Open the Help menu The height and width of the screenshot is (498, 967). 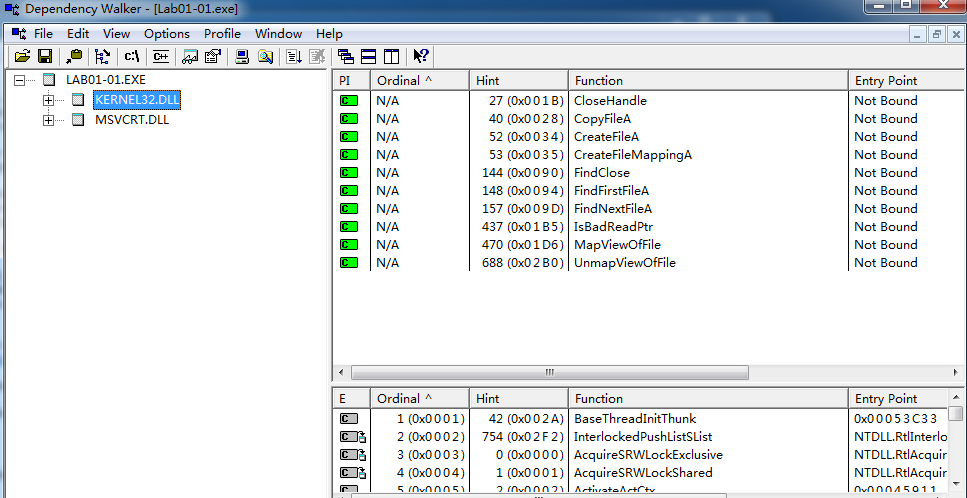coord(329,33)
